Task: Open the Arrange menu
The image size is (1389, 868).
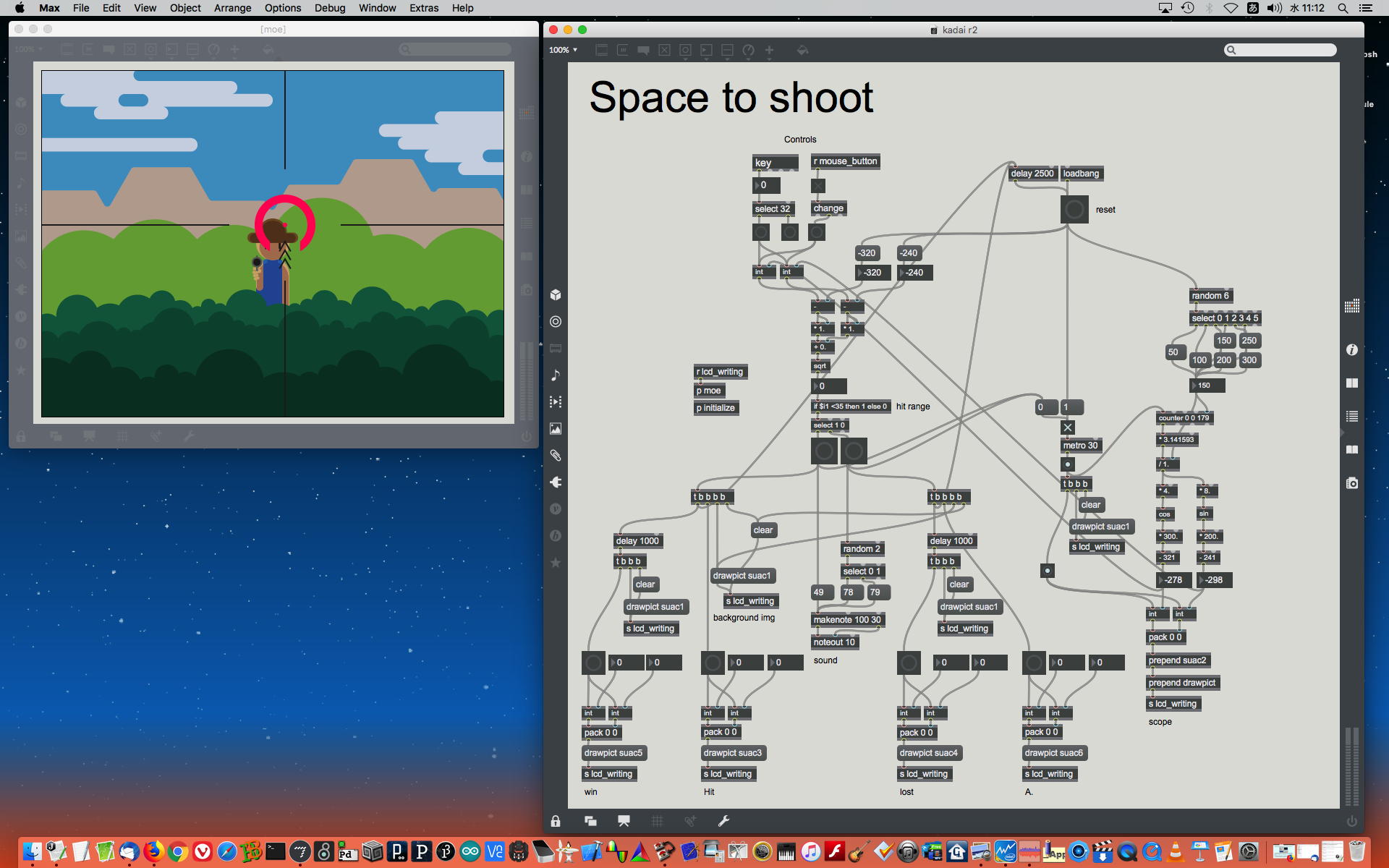Action: pos(232,8)
